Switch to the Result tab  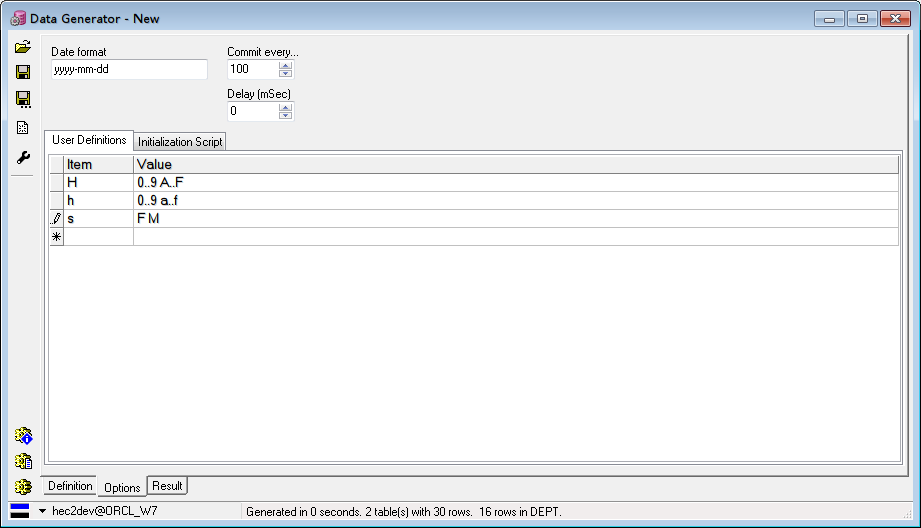point(167,486)
